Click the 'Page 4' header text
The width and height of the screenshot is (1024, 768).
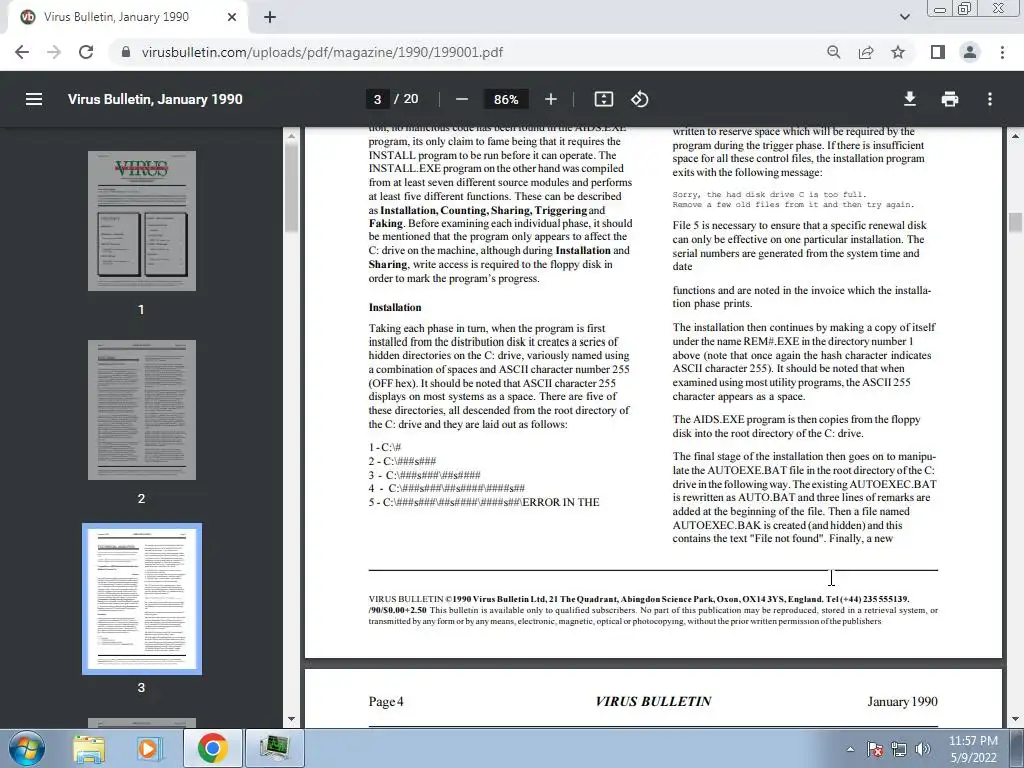pyautogui.click(x=386, y=701)
